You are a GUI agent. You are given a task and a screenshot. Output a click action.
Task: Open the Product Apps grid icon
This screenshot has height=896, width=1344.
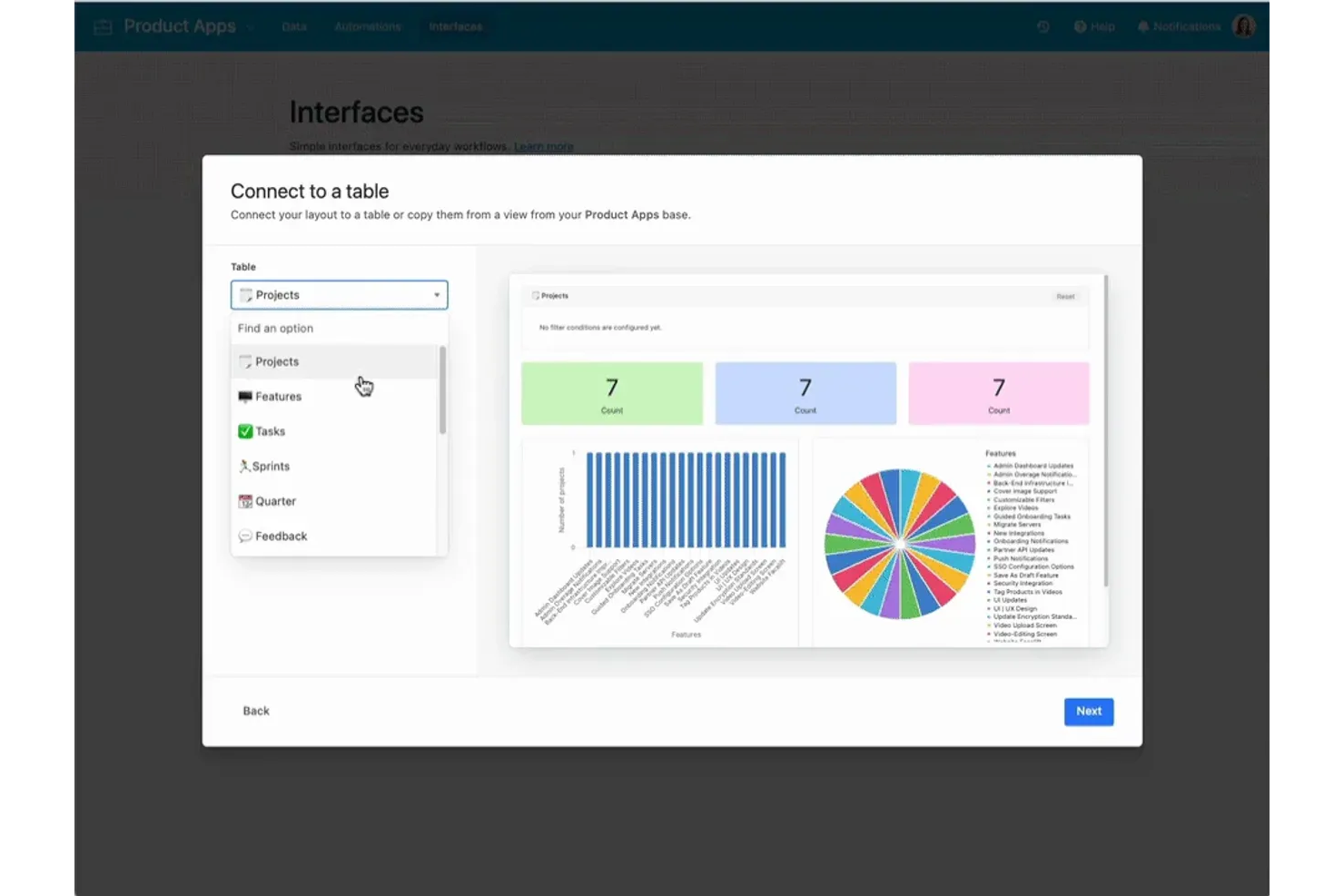point(103,26)
